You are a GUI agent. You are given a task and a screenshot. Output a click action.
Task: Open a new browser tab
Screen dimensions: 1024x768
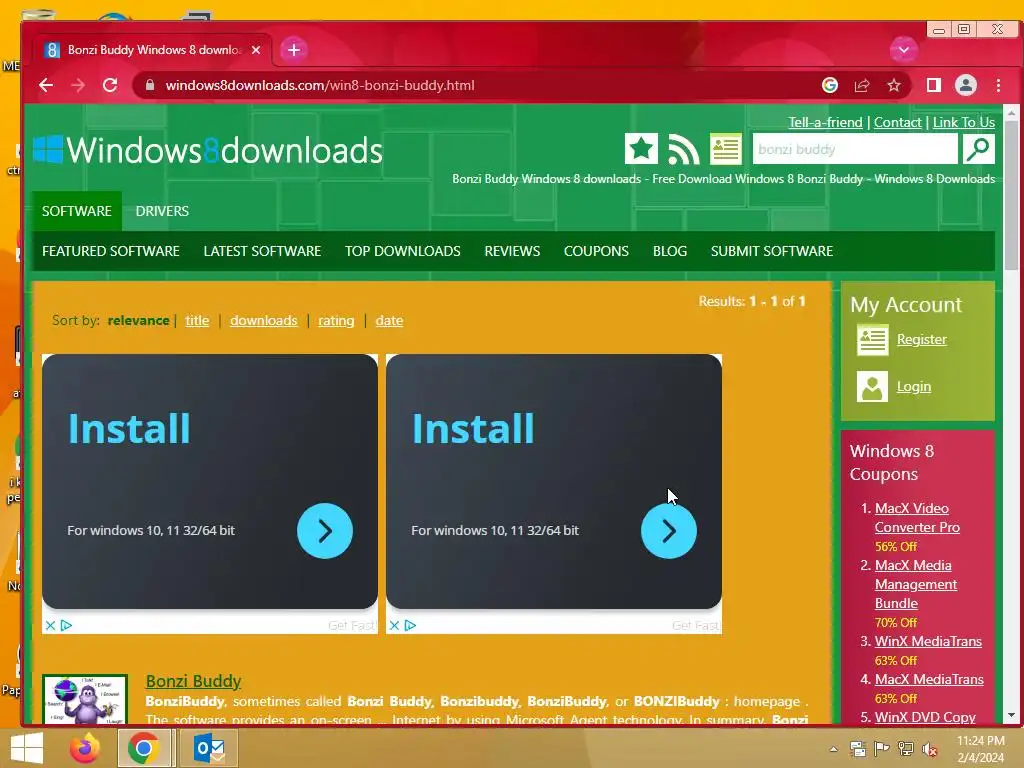coord(294,50)
